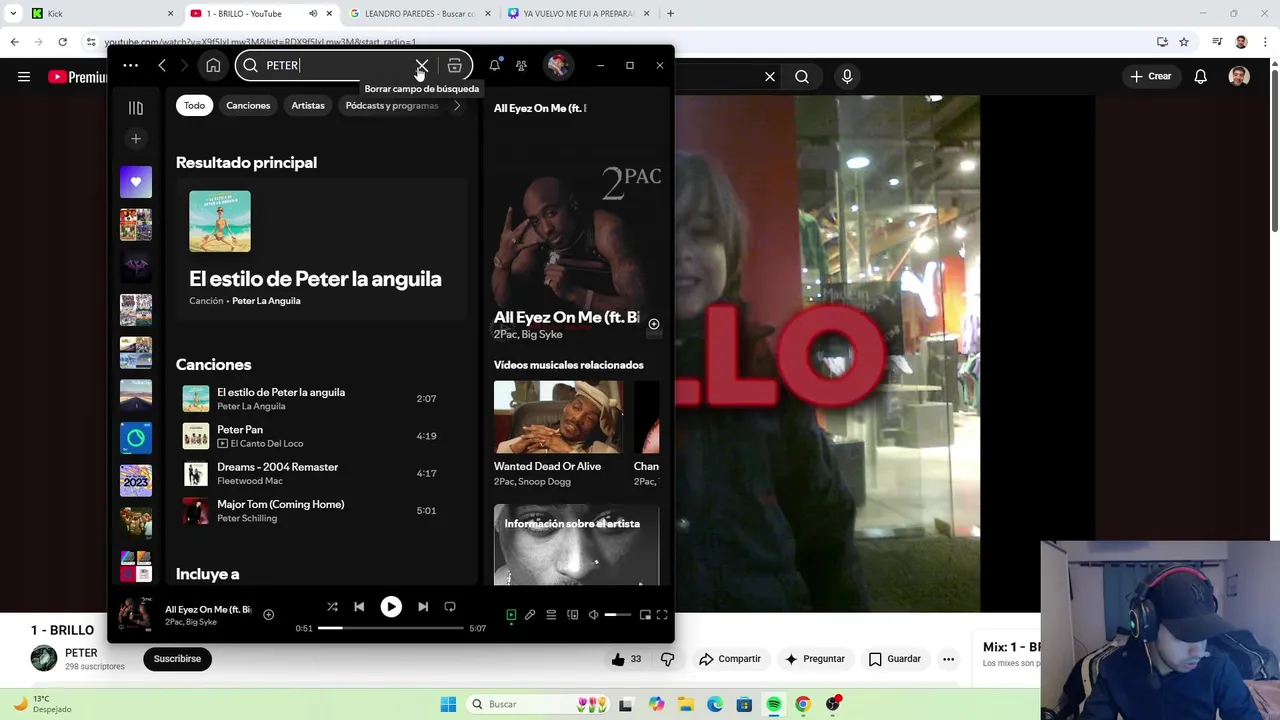This screenshot has height=720, width=1280.
Task: Open the Spotify queue icon
Action: pos(551,615)
